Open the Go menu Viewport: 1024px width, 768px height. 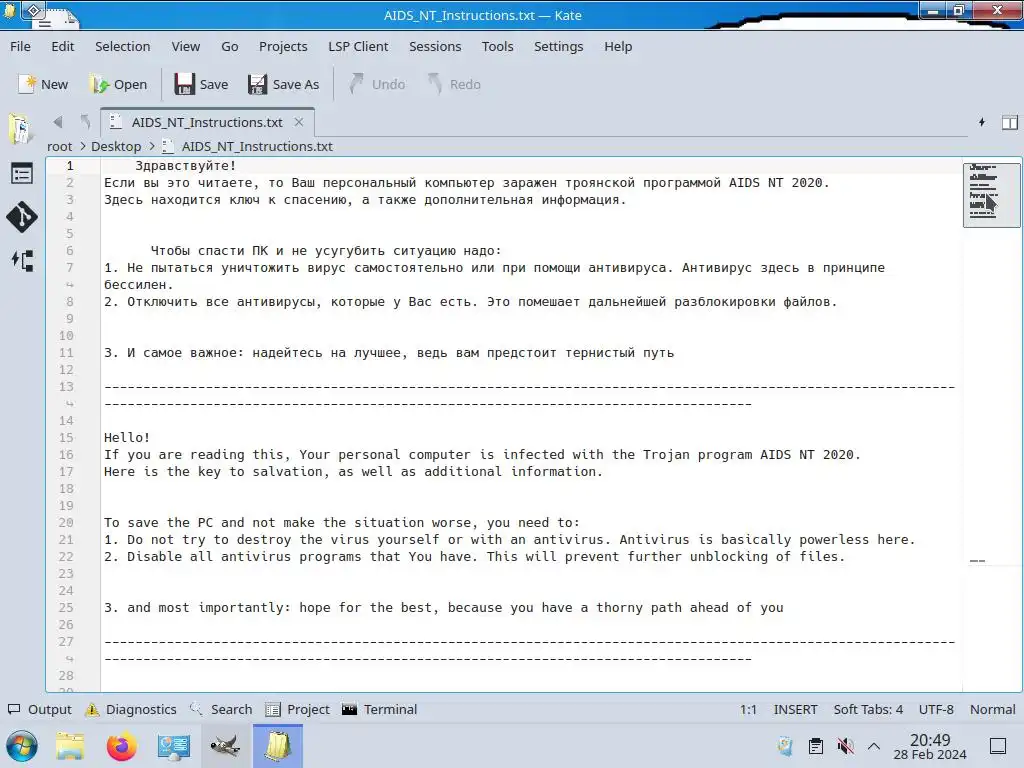[230, 46]
